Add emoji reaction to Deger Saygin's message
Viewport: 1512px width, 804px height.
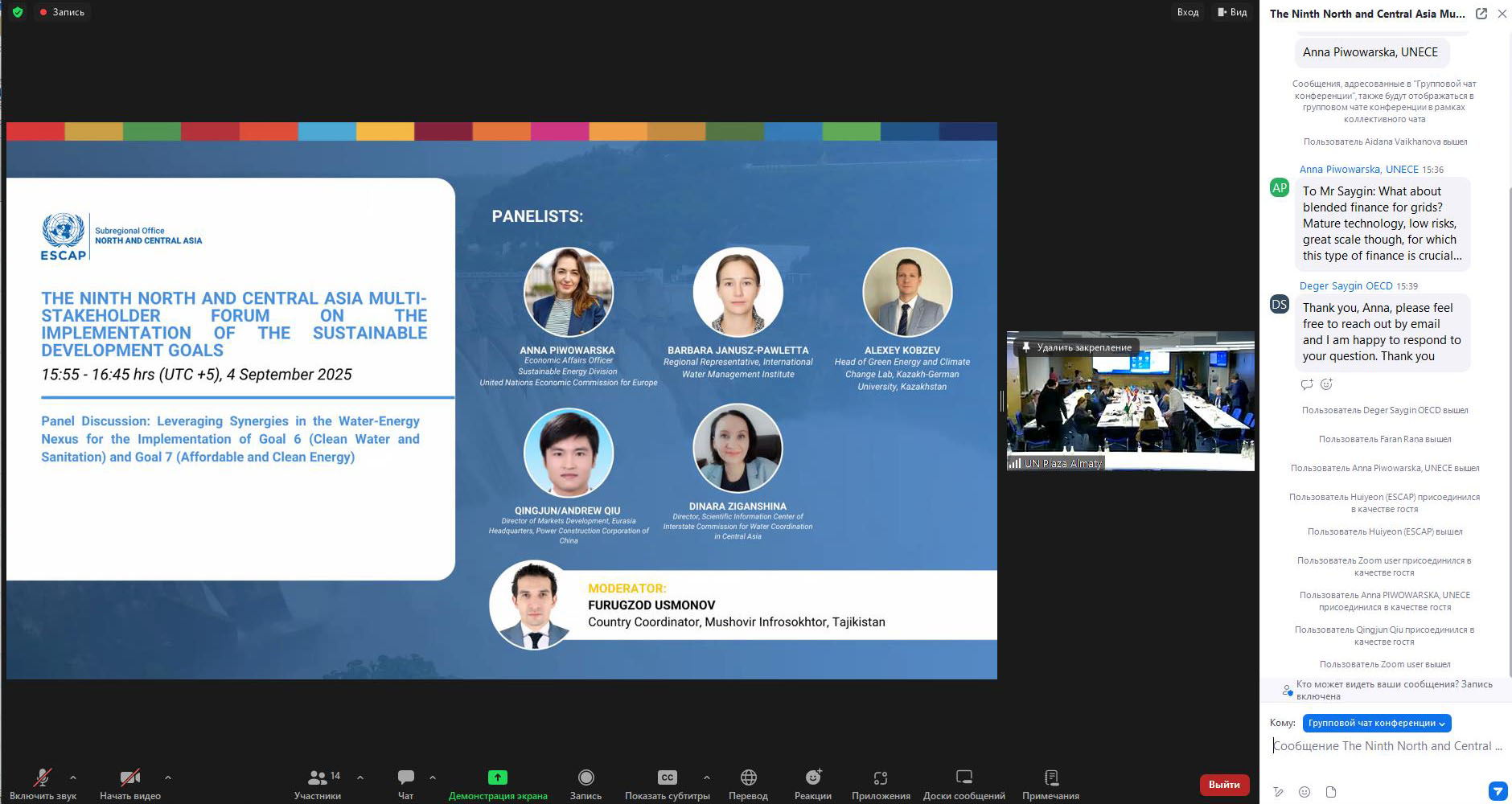(1326, 384)
